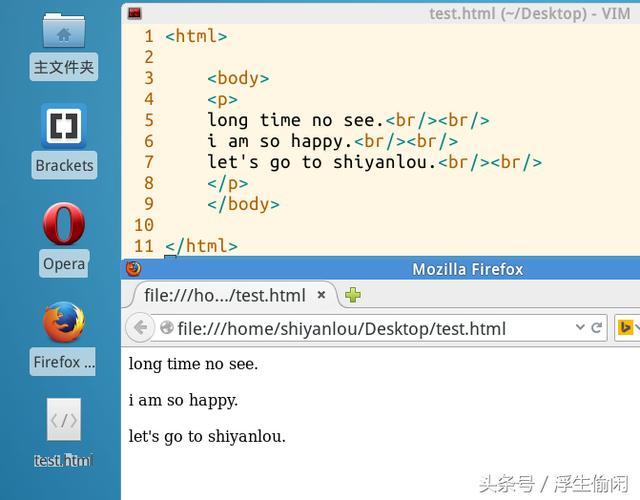Click line 1 <html> in VIM
The image size is (640, 500).
click(196, 36)
